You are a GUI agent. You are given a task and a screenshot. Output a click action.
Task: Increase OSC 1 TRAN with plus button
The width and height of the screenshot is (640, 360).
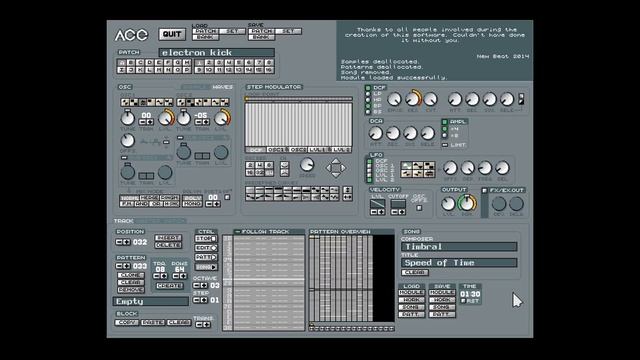(x=150, y=122)
